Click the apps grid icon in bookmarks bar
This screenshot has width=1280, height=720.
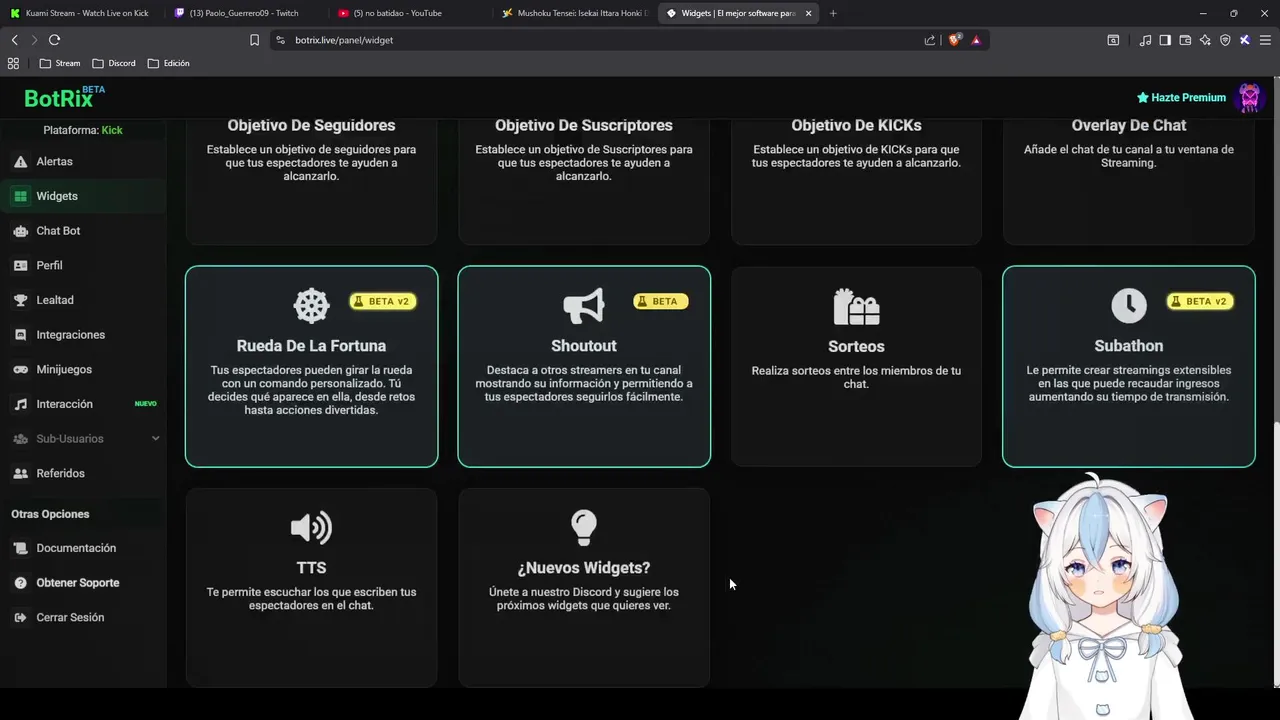[13, 63]
